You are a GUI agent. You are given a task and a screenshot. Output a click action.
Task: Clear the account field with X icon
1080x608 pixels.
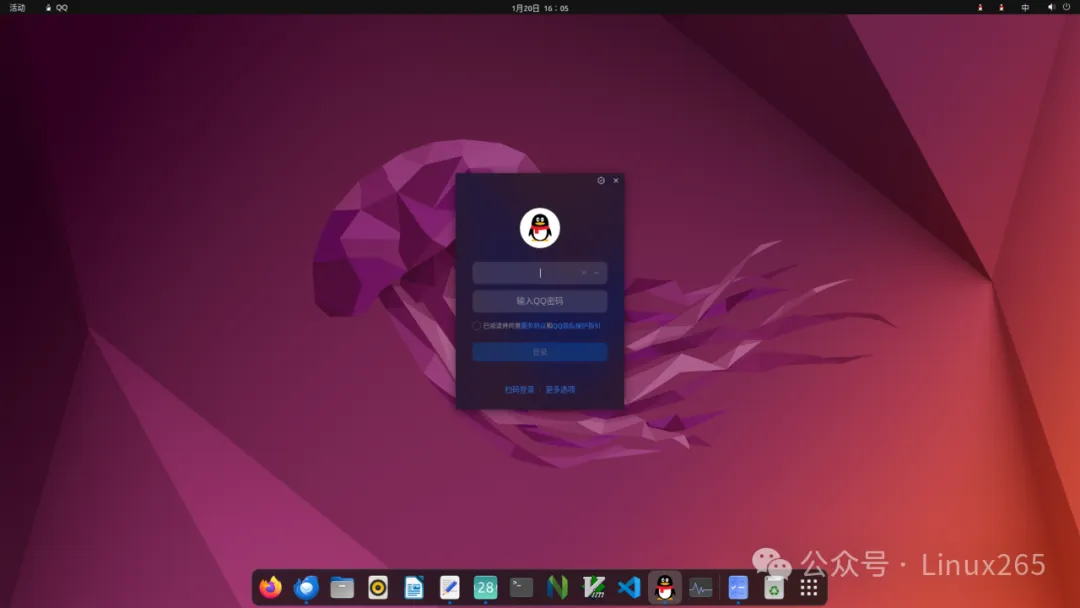pos(584,273)
